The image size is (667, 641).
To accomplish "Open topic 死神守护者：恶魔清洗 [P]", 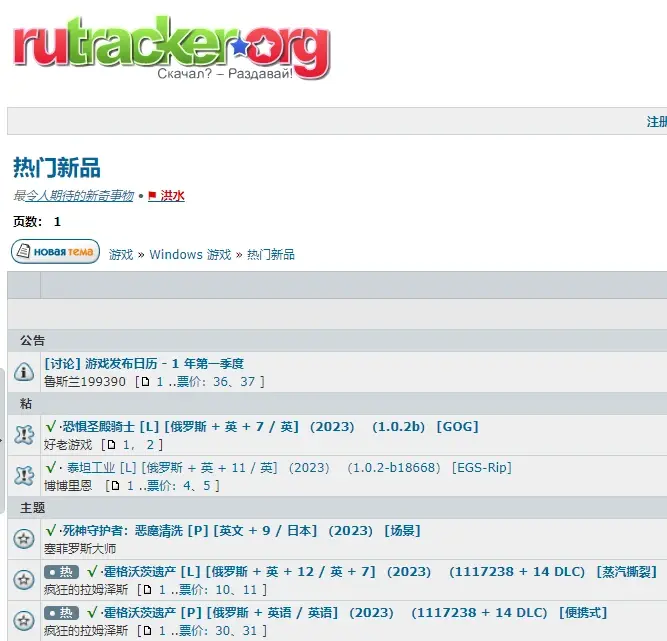I will pos(241,531).
